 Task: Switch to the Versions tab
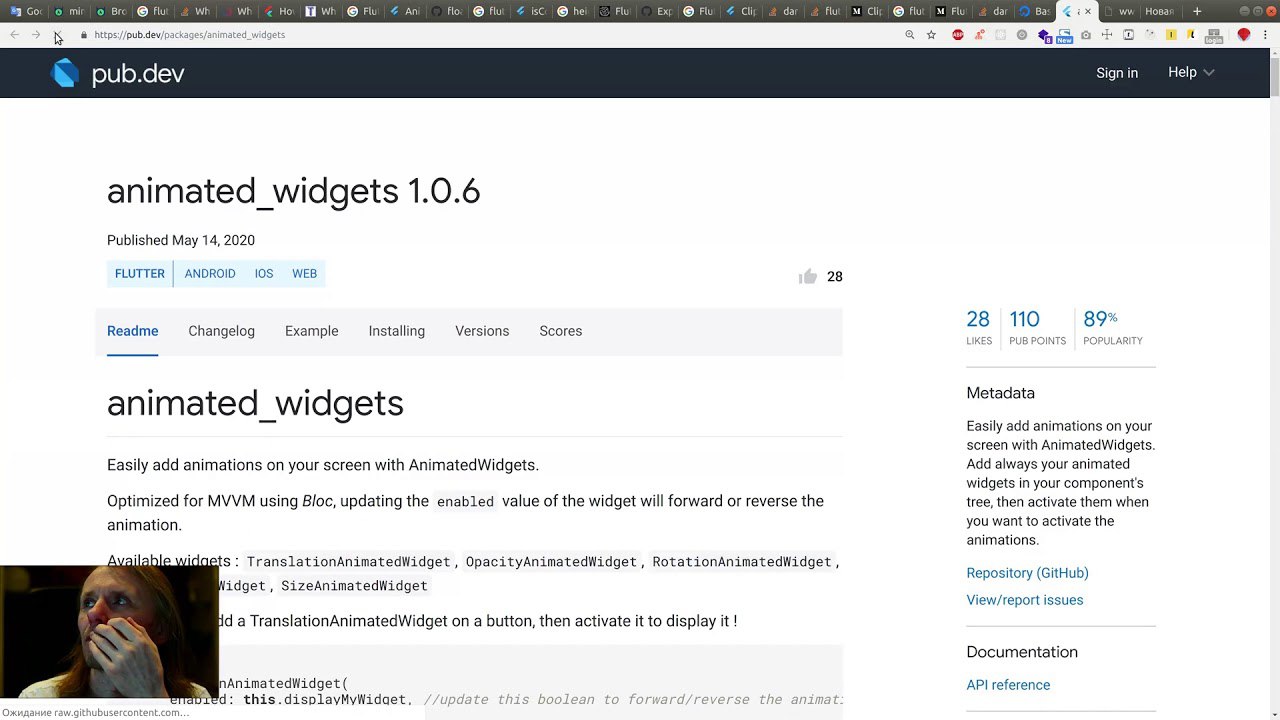point(482,331)
